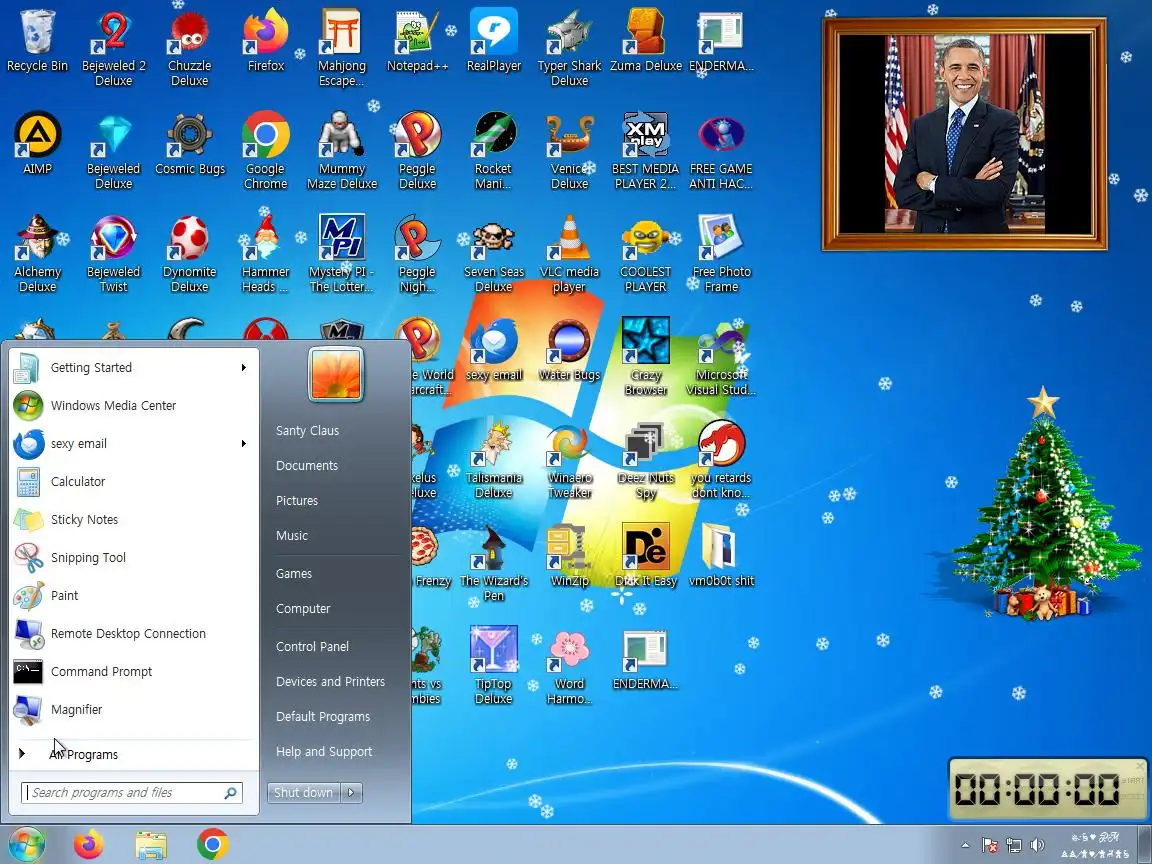The image size is (1152, 864).
Task: Launch Firefox from the desktop icon
Action: (x=265, y=40)
